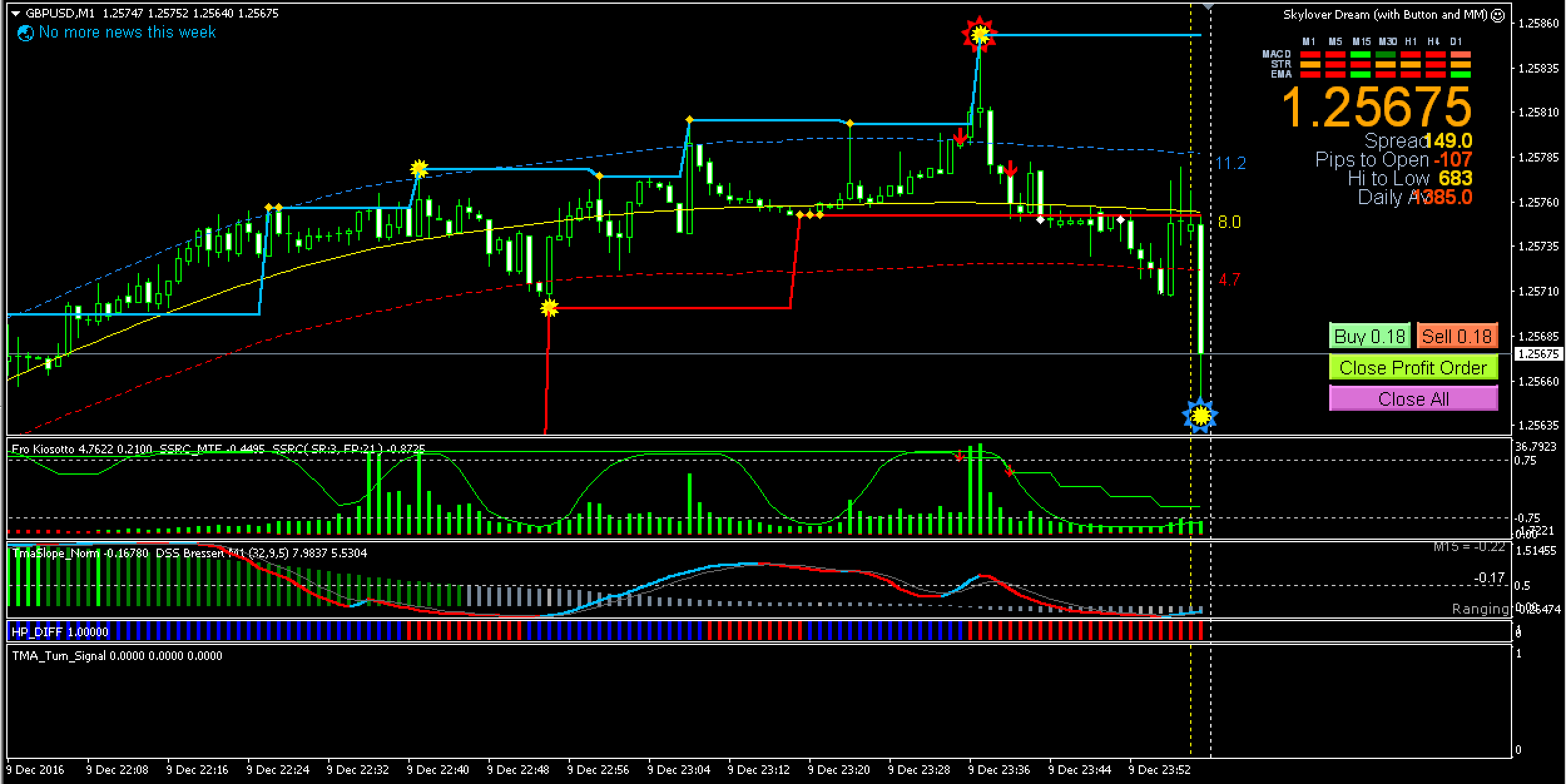Click the H4 timeframe column header
The width and height of the screenshot is (1566, 784).
pos(1433,41)
